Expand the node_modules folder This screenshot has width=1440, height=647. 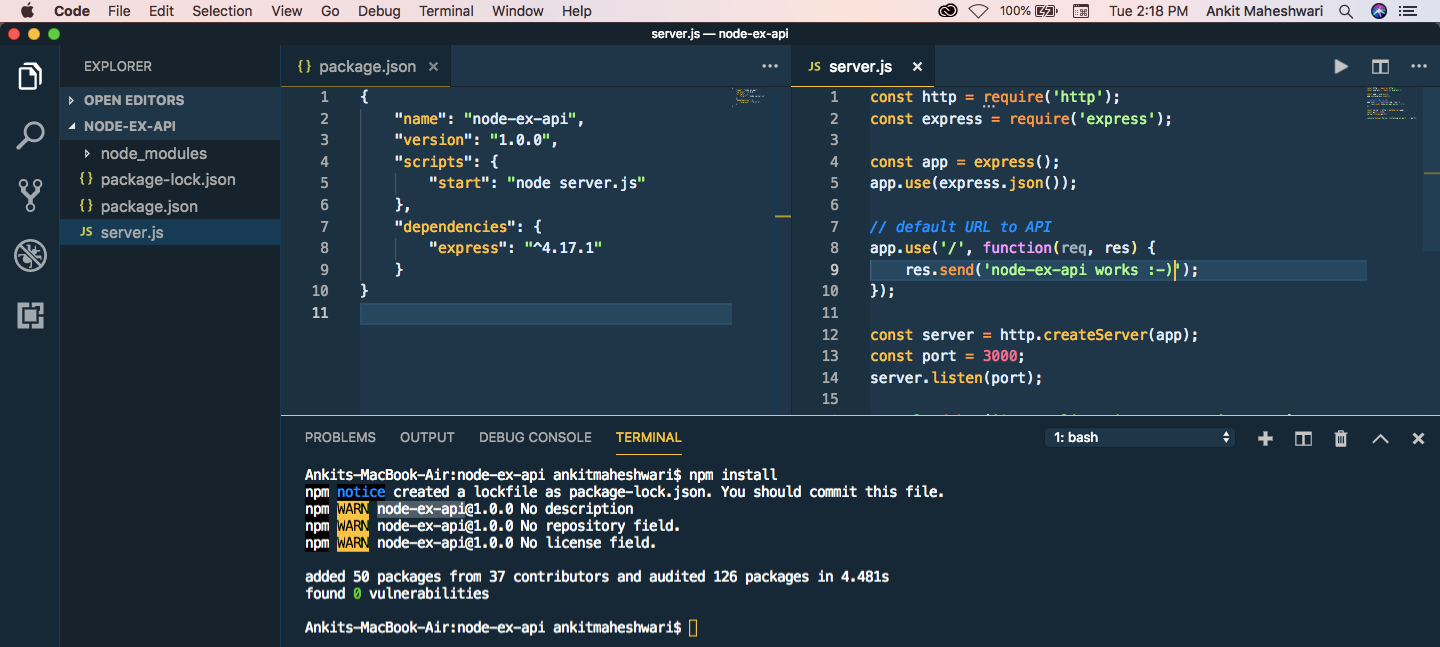click(170, 154)
